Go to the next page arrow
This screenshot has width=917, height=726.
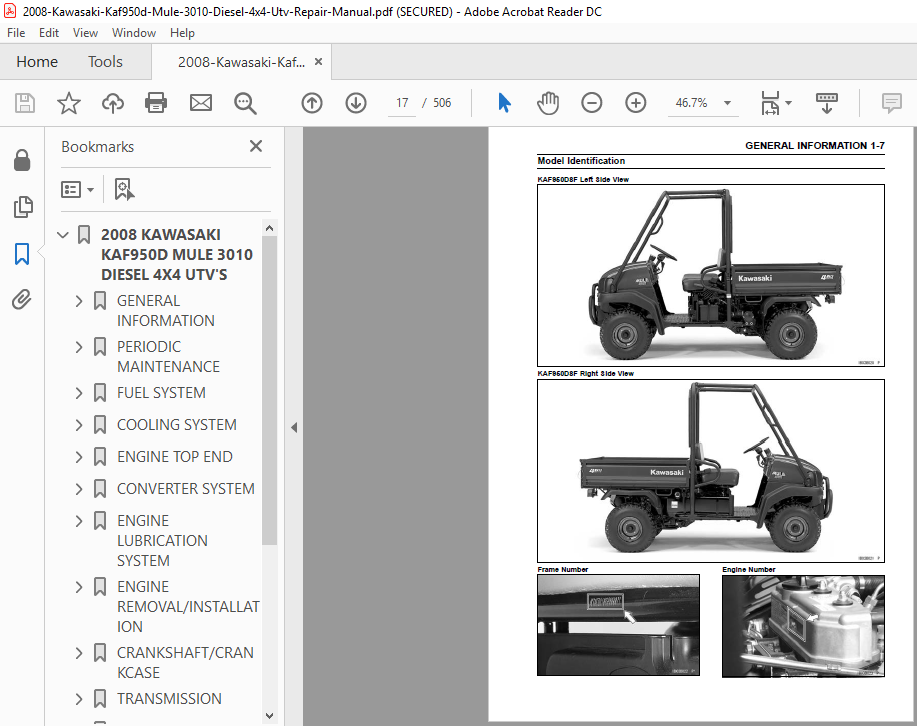(356, 104)
